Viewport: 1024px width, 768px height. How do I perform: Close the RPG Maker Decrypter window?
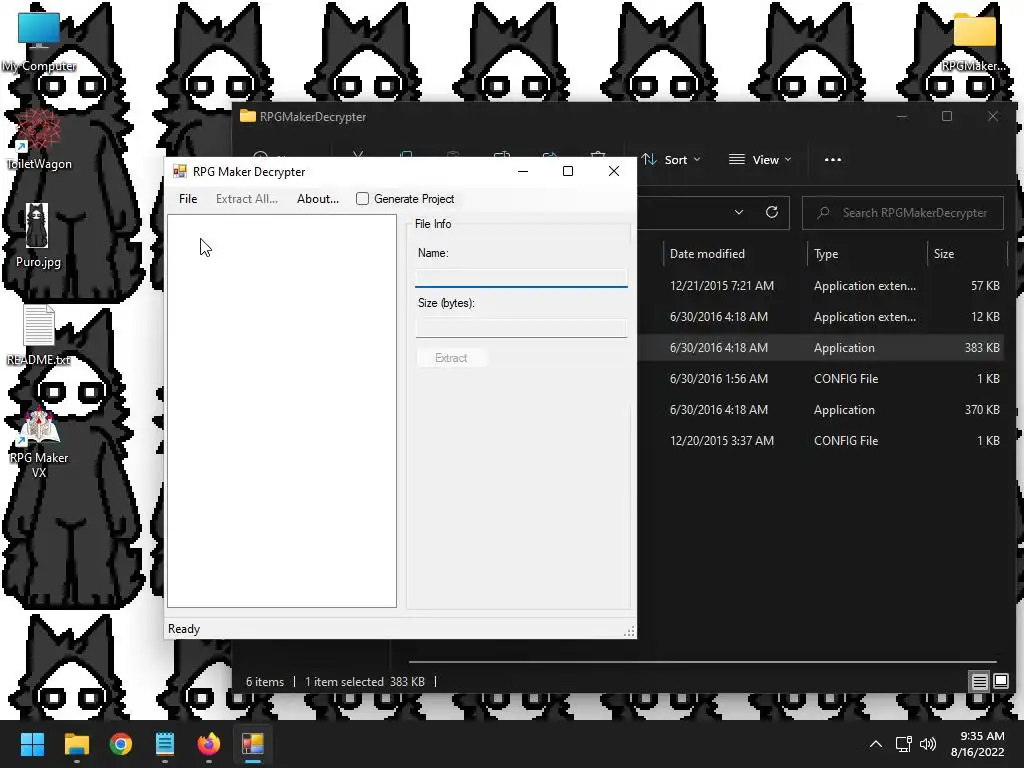click(x=614, y=171)
